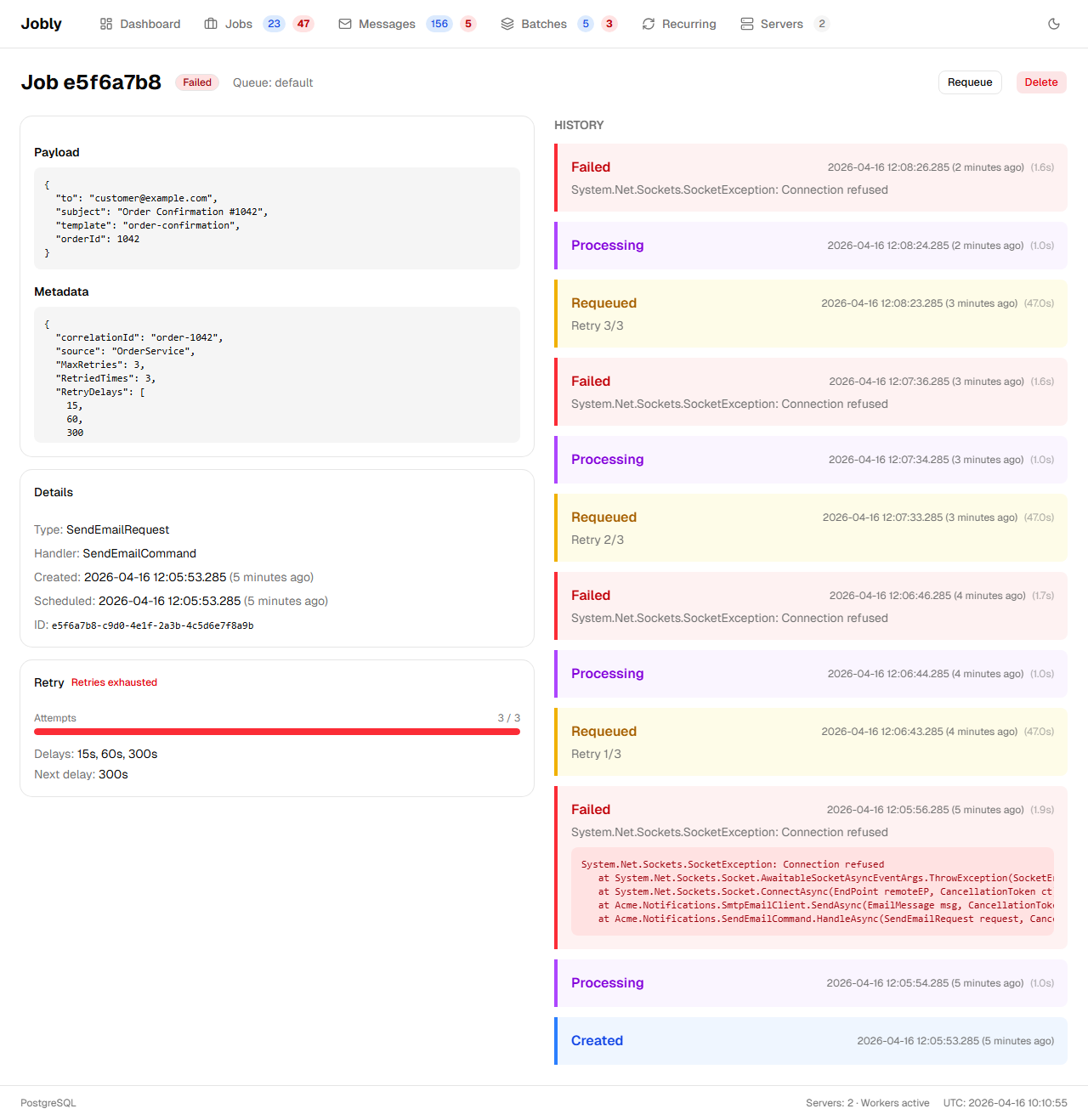
Task: Click the Servers rack icon
Action: pos(747,24)
